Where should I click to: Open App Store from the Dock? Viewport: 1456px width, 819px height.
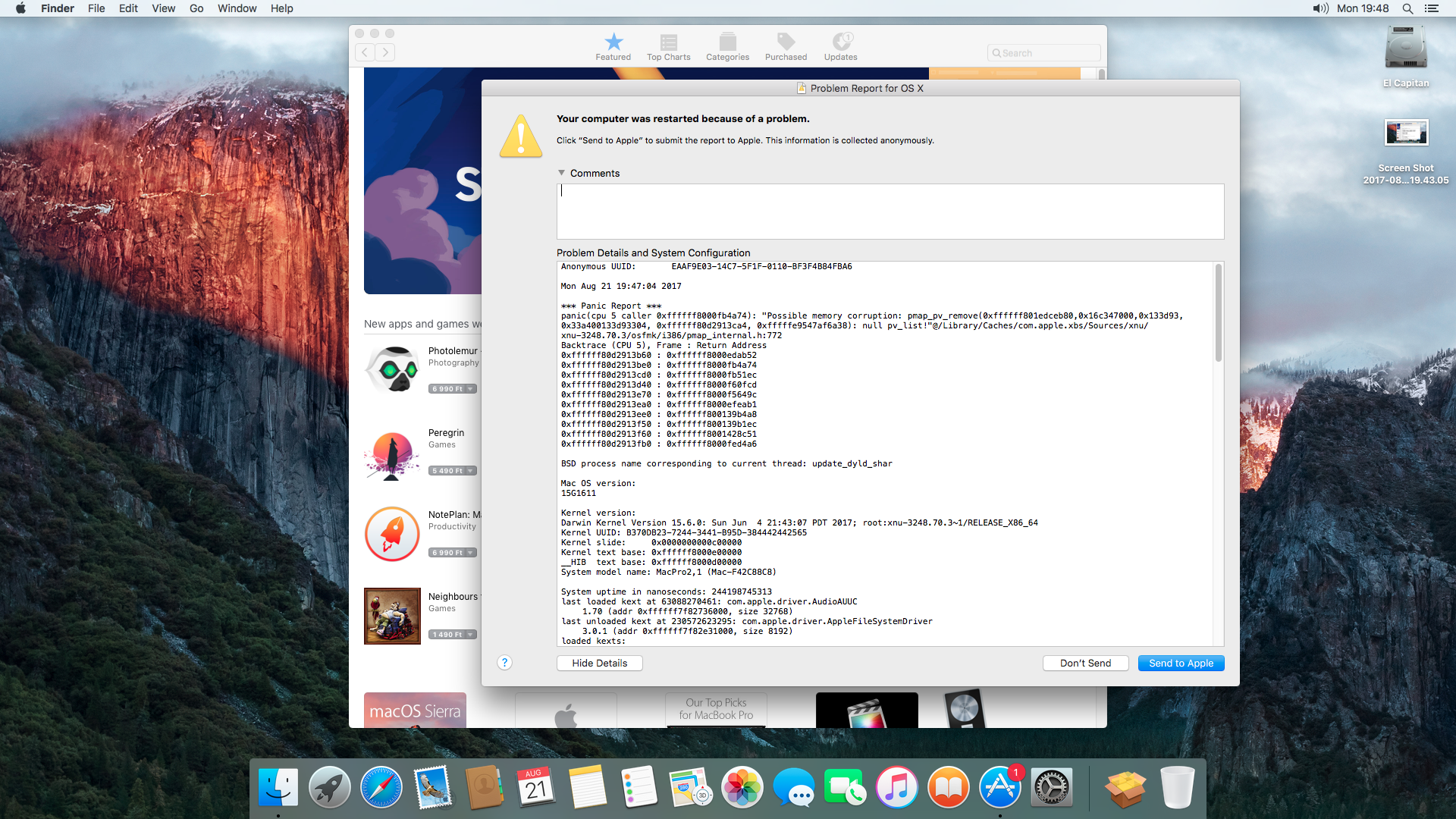click(999, 788)
